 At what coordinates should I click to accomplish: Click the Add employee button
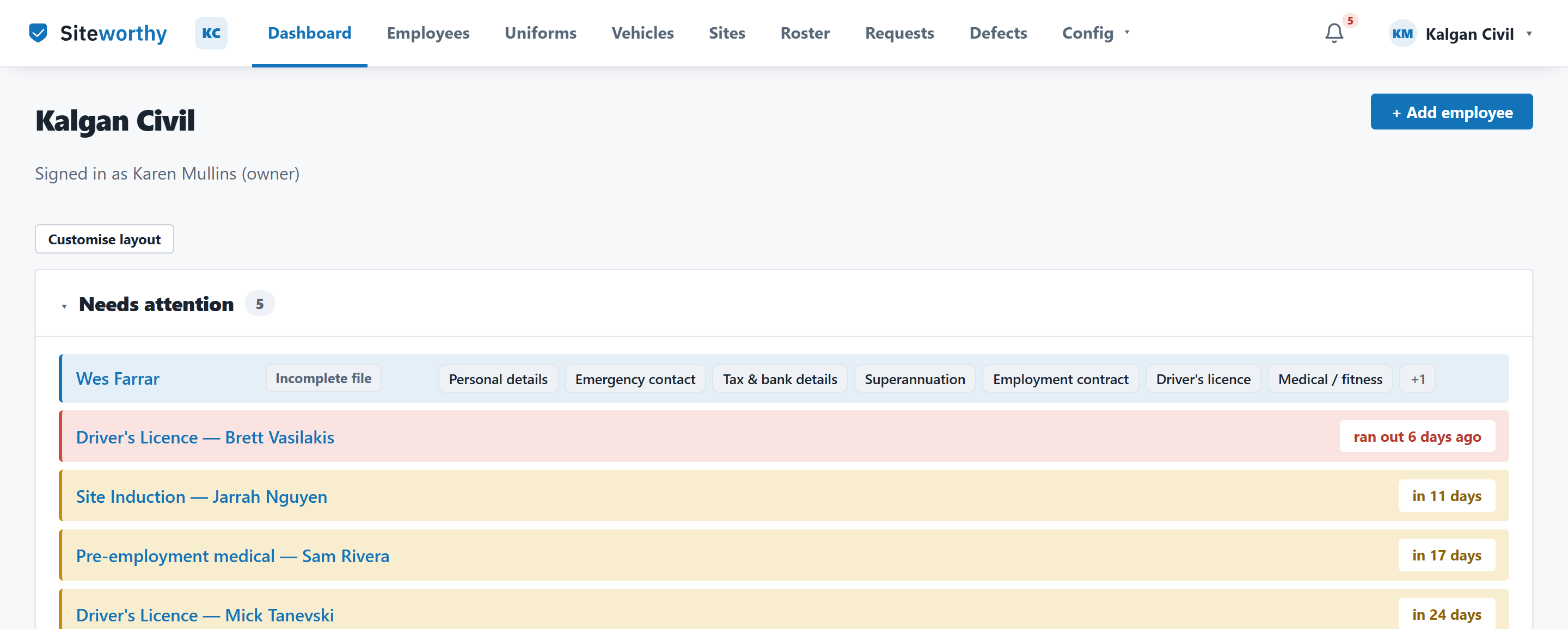coord(1451,112)
